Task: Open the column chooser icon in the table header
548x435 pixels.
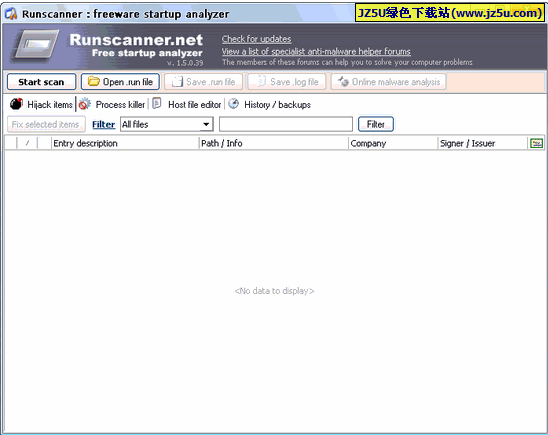Action: (x=536, y=143)
